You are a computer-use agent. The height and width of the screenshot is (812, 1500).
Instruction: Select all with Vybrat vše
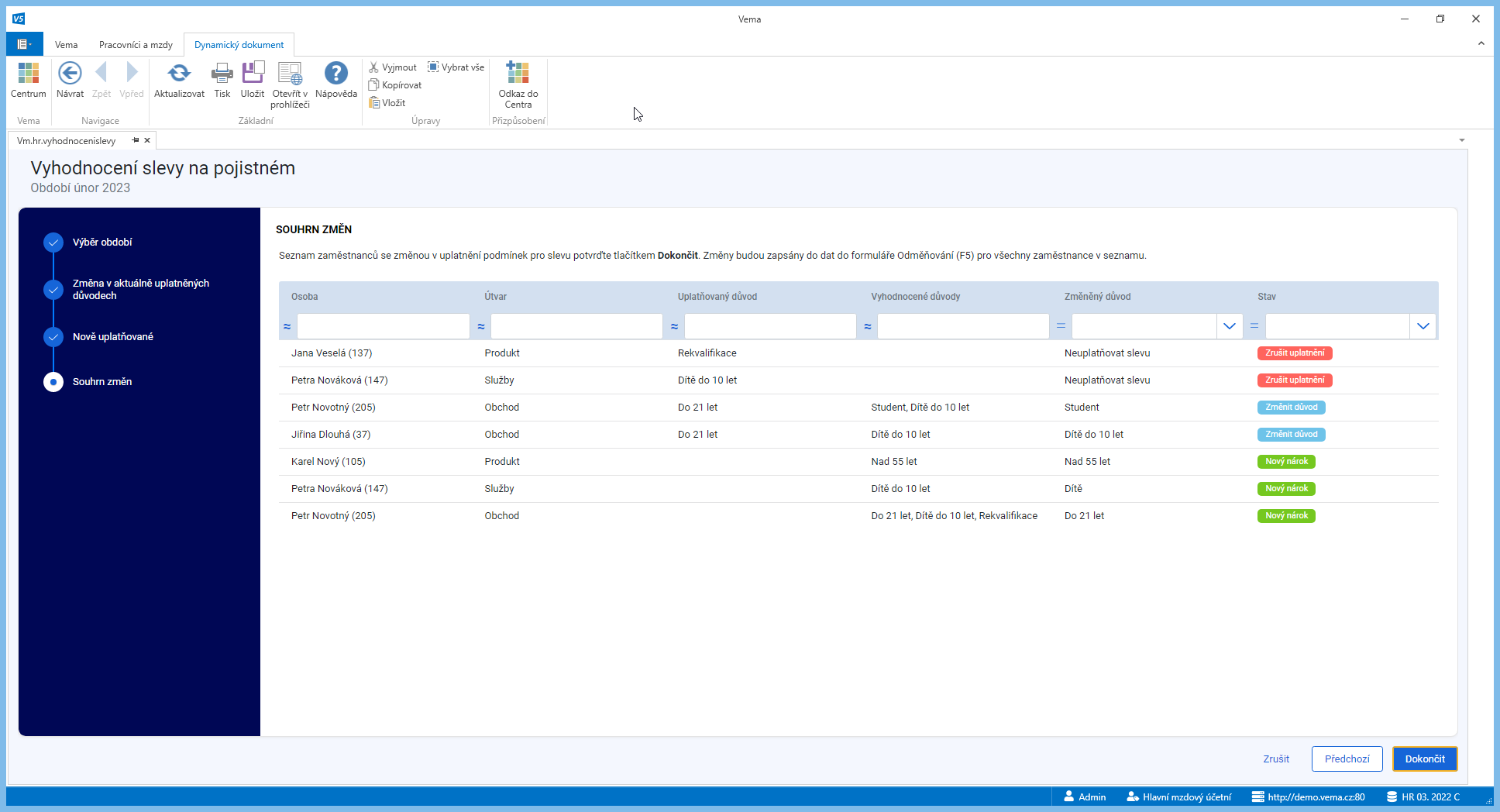456,67
